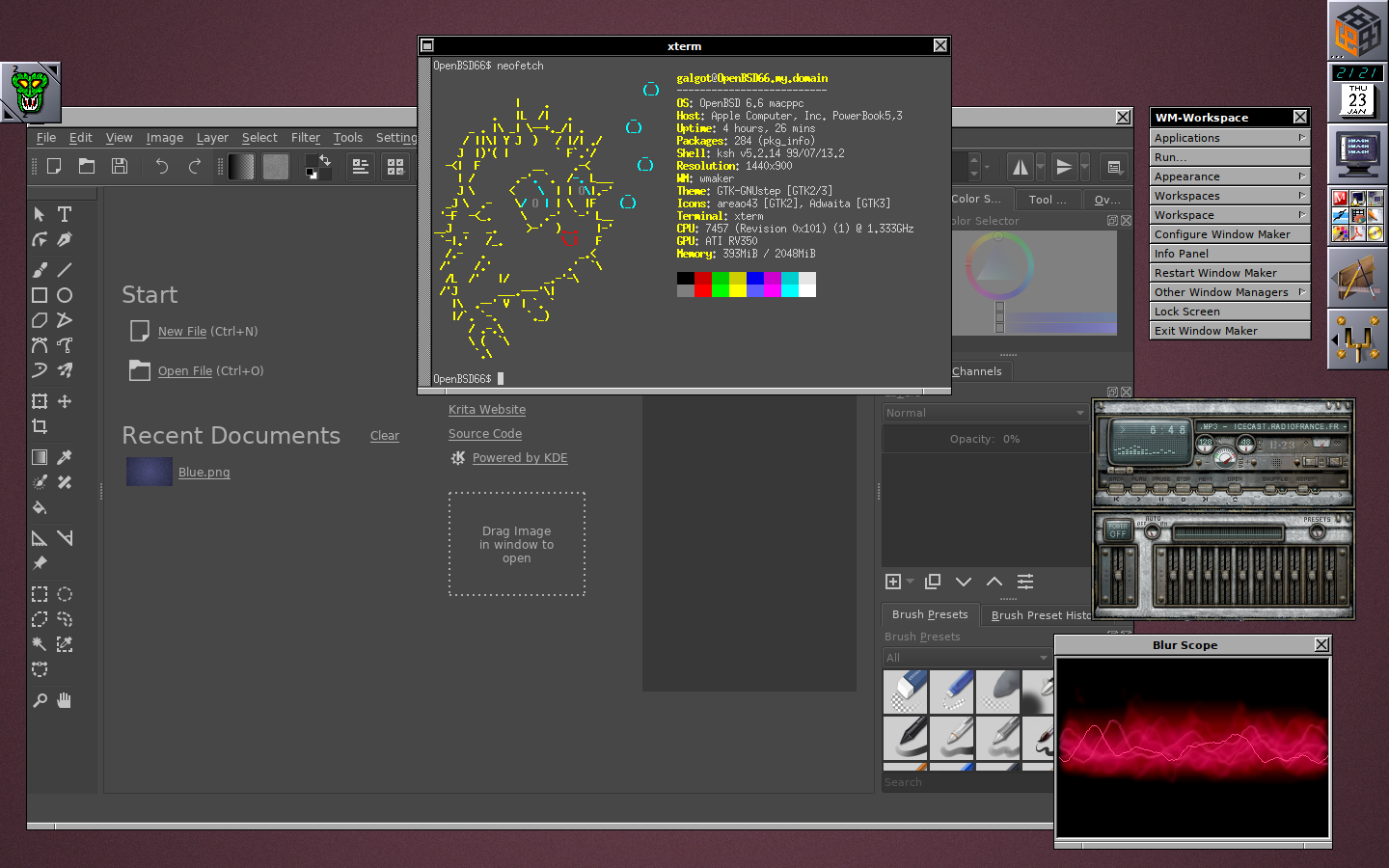Swap foreground and background colors
This screenshot has height=868, width=1389.
325,159
